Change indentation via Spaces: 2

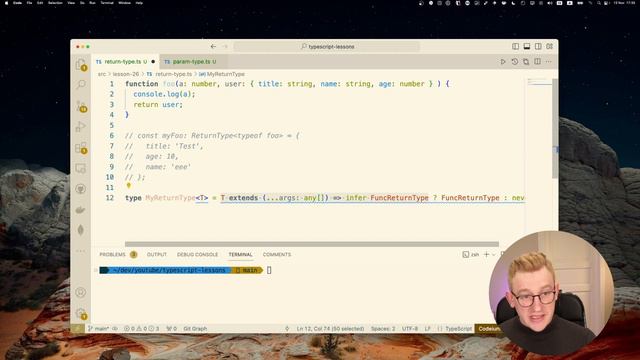(x=383, y=328)
